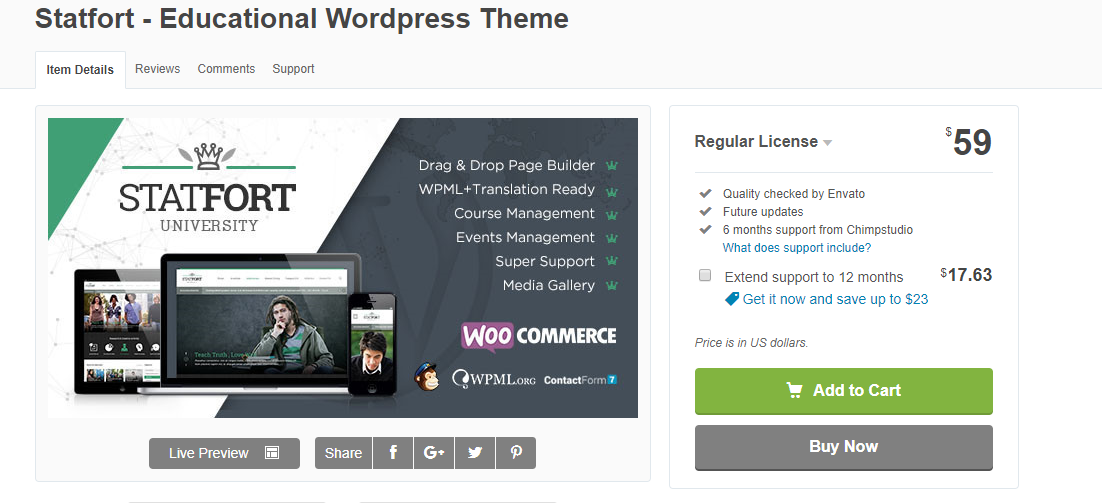Enable Extend support to 12 months checkbox
This screenshot has height=503, width=1102.
tap(705, 275)
